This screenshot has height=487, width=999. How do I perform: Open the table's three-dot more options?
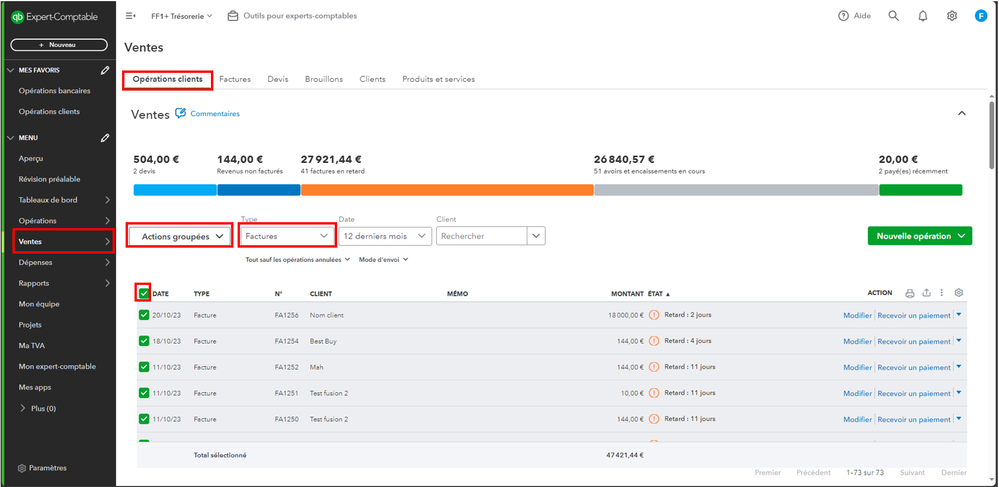tap(942, 293)
